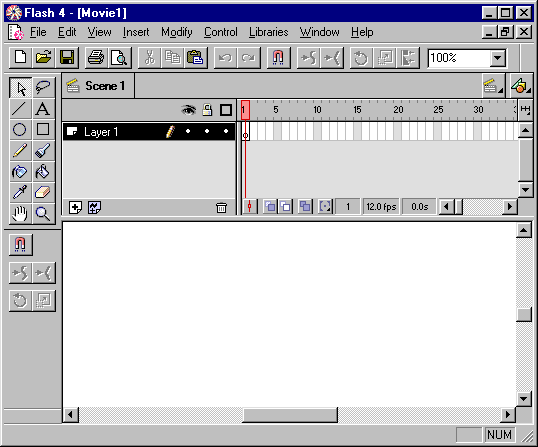This screenshot has width=538, height=447.
Task: Click the Add Layer icon
Action: 75,208
